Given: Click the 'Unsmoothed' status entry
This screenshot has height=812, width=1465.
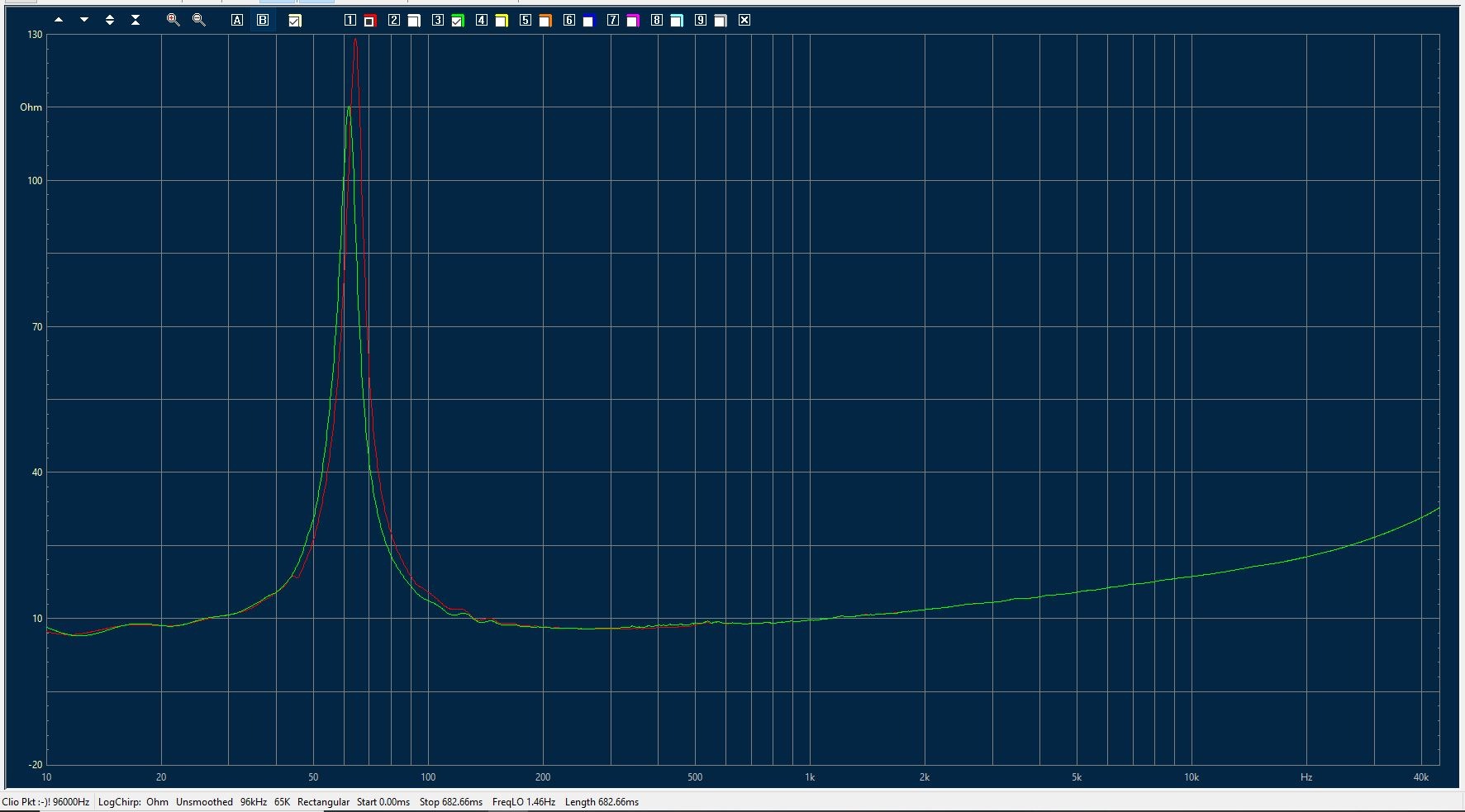Looking at the screenshot, I should tap(204, 802).
